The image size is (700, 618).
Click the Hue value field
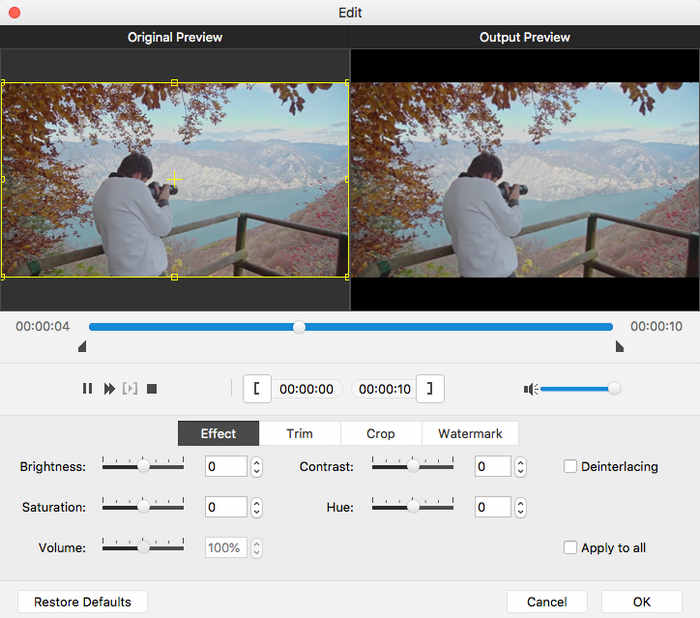[493, 507]
